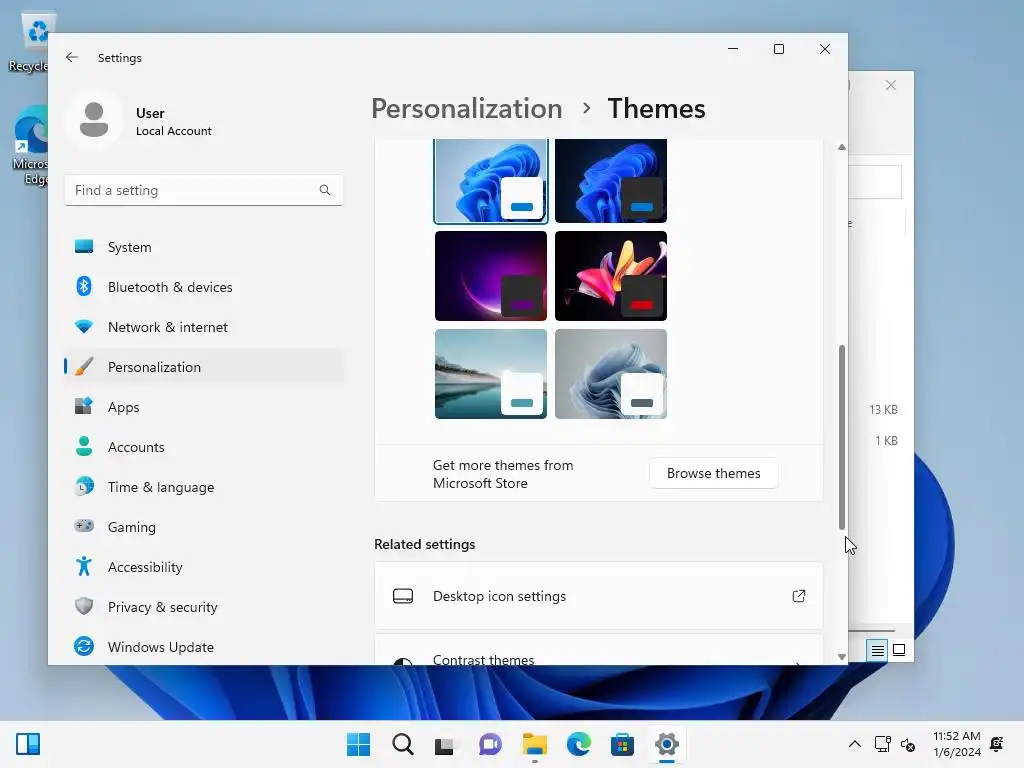Viewport: 1024px width, 768px height.
Task: Select the Recycle Bin desktop icon
Action: [x=29, y=42]
